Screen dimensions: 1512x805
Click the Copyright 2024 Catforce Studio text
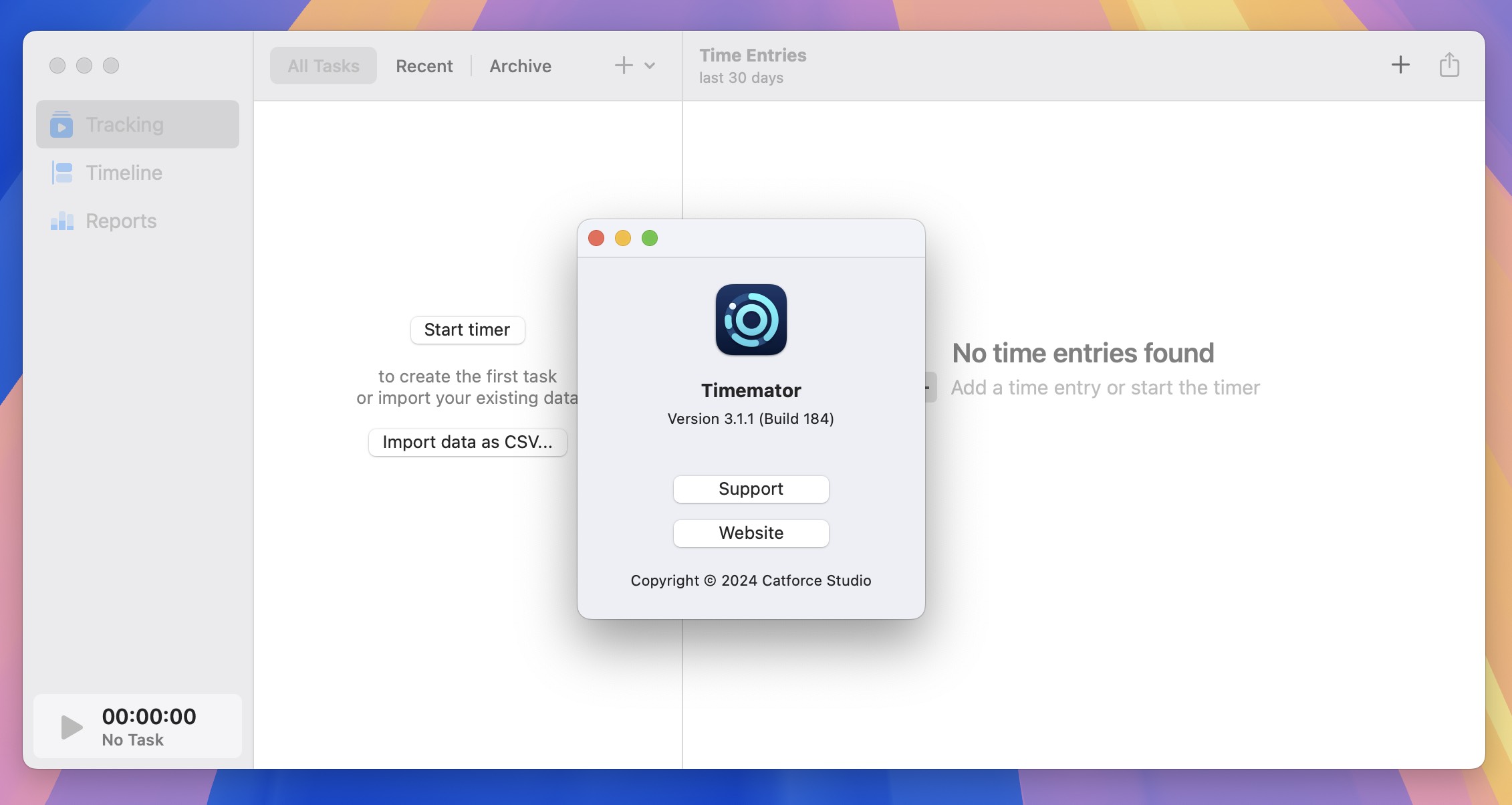click(x=751, y=580)
